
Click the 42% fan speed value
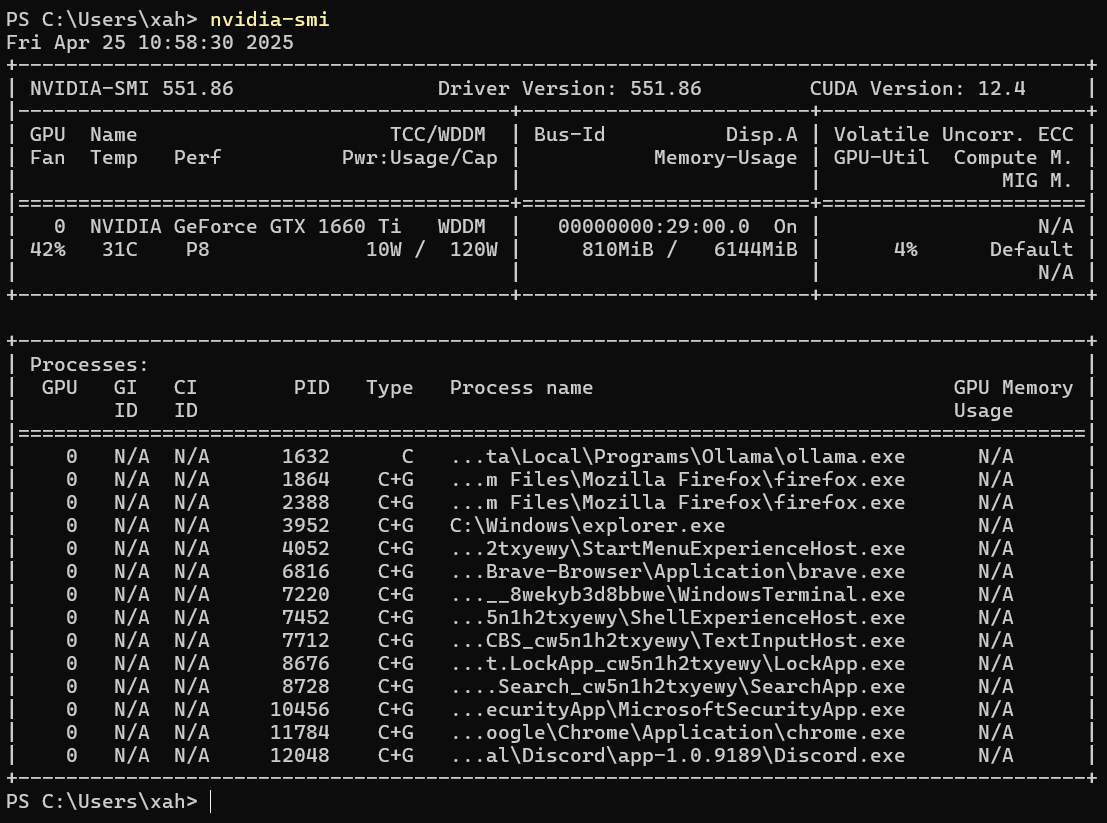coord(48,249)
